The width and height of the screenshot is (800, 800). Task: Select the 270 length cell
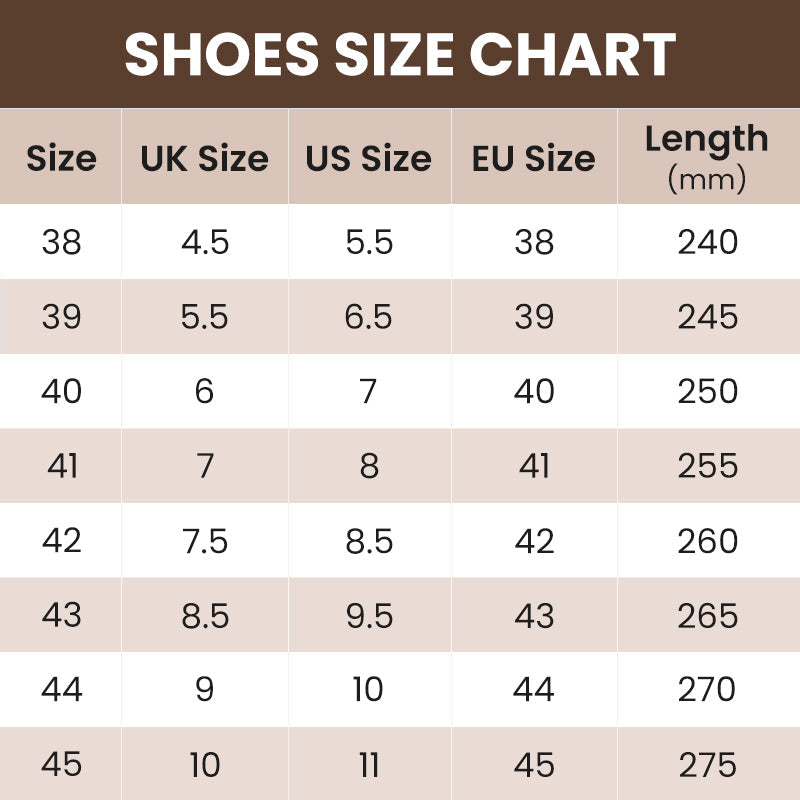(707, 690)
